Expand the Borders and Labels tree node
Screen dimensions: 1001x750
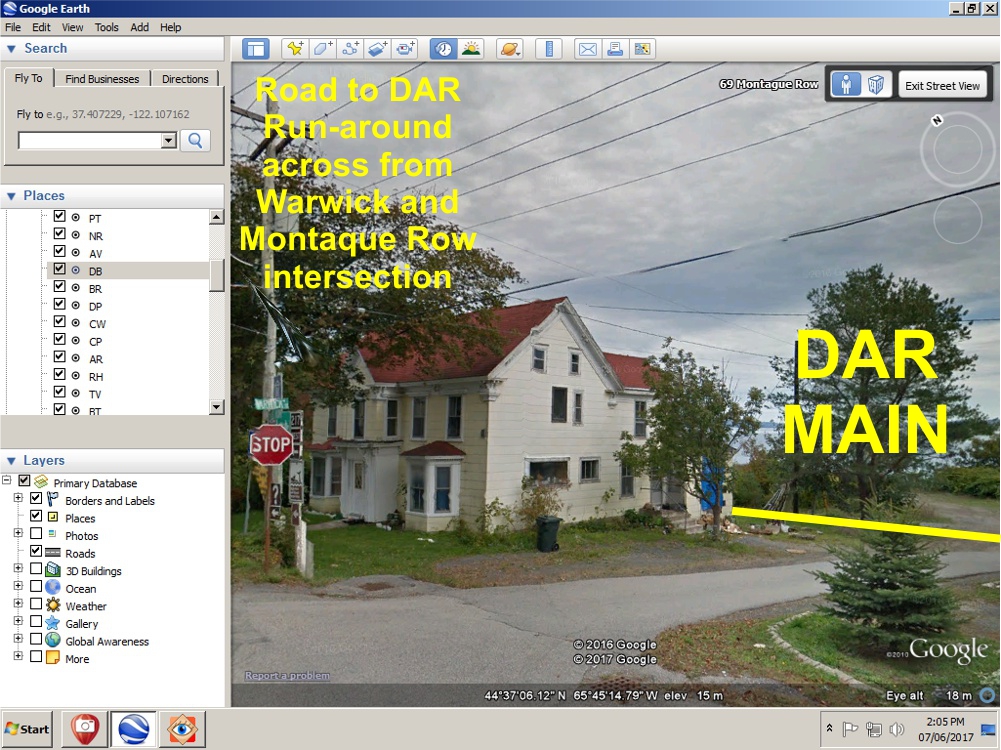pos(18,500)
